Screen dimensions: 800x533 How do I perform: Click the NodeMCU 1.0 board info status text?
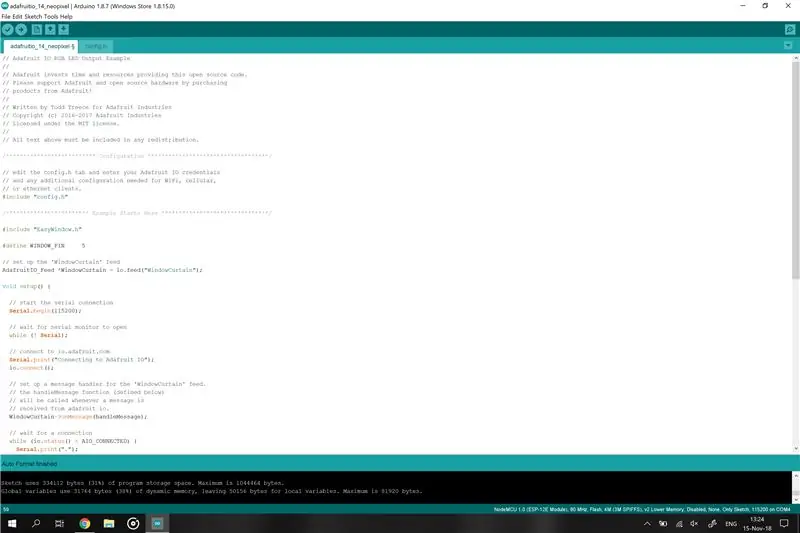(642, 509)
